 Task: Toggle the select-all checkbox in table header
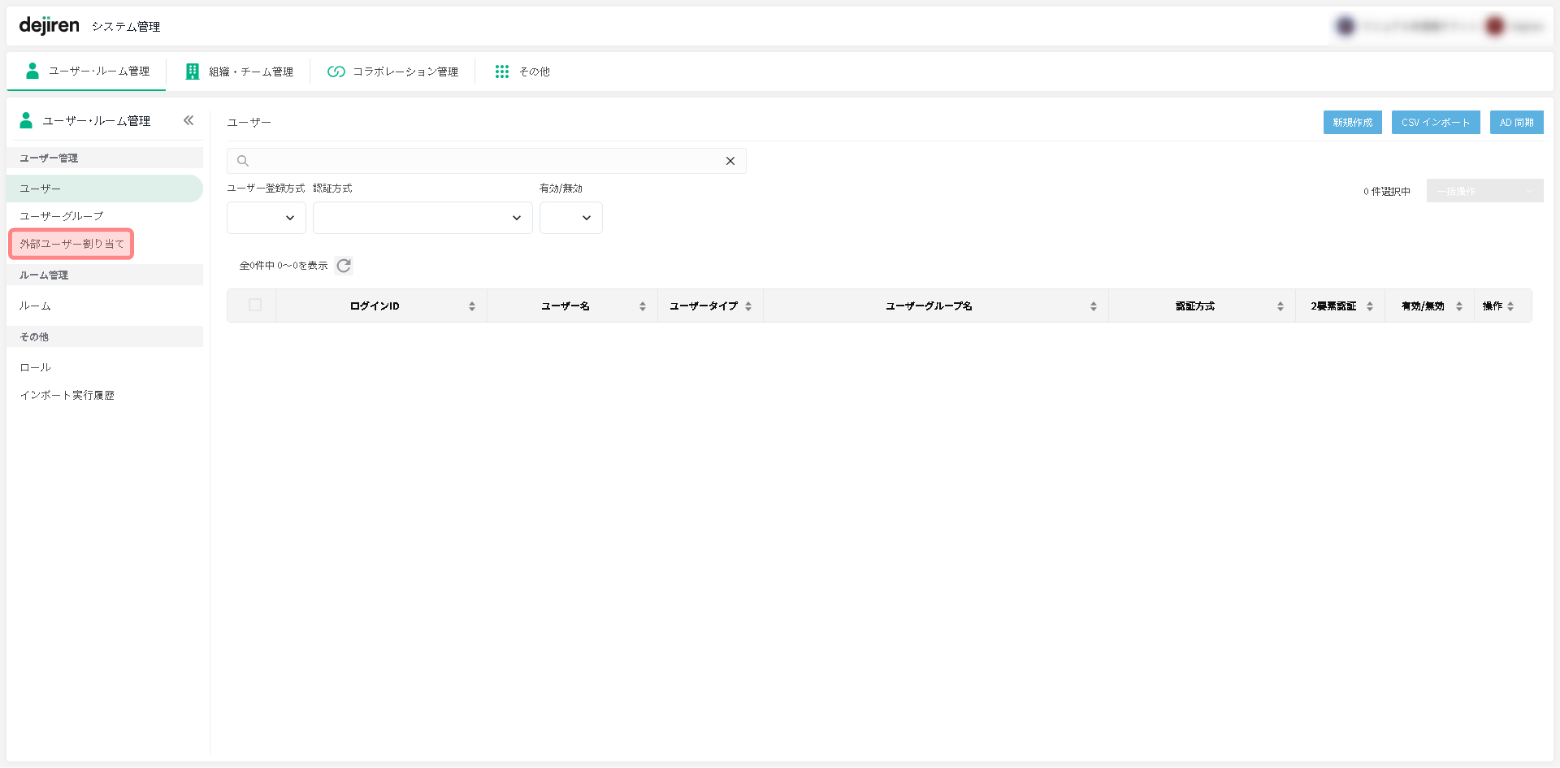(x=255, y=305)
